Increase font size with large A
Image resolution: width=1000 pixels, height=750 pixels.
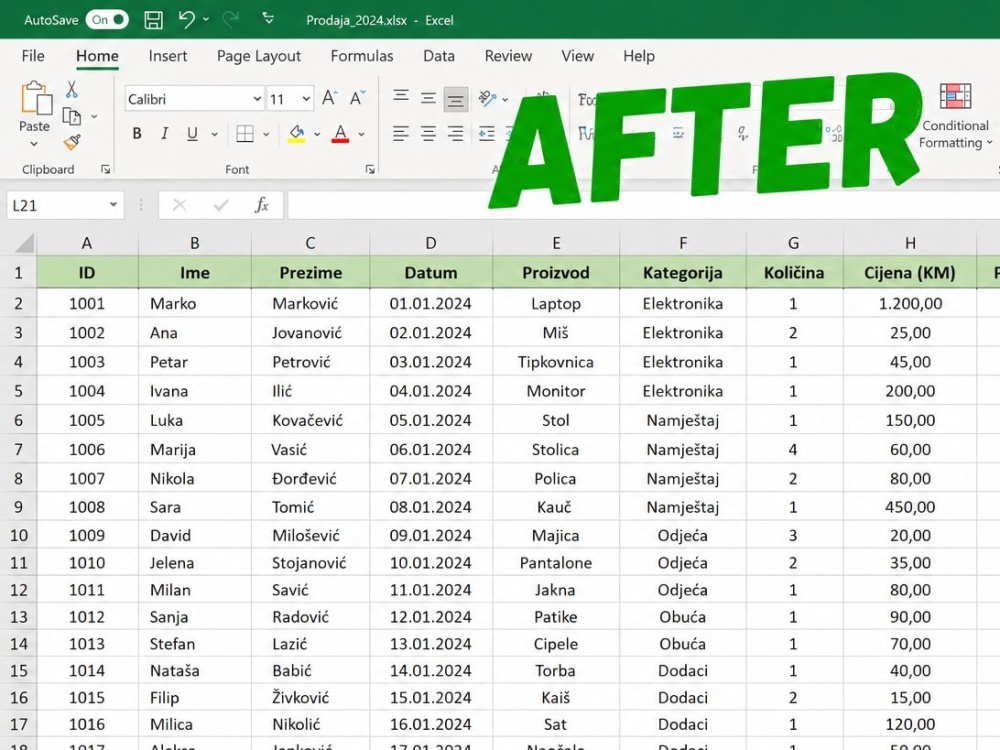click(330, 98)
